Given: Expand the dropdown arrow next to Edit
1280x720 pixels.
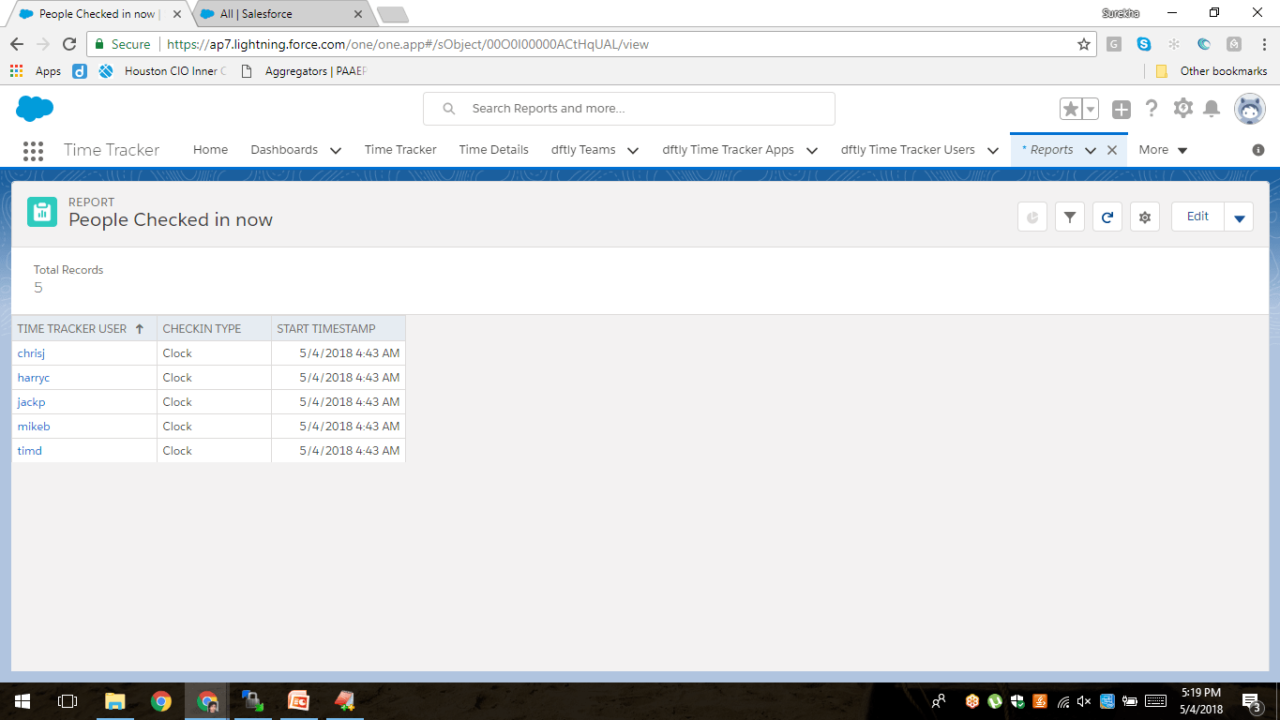Looking at the screenshot, I should click(1239, 217).
